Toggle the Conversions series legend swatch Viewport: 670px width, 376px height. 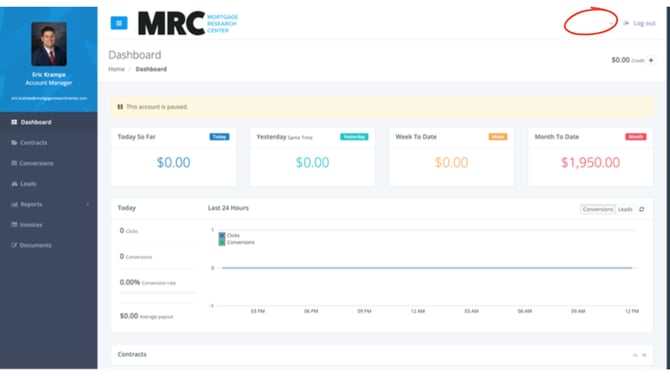[222, 242]
